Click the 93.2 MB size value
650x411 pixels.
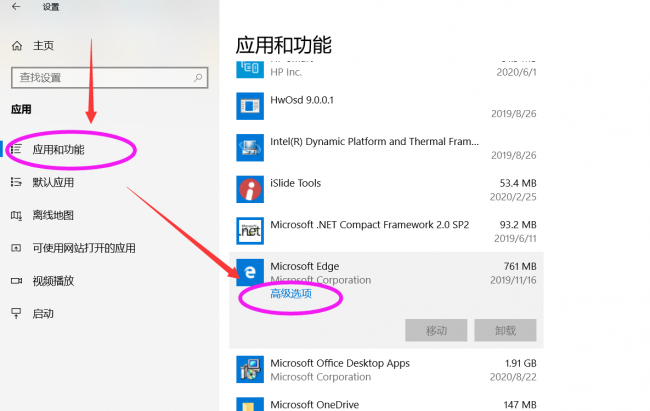click(x=518, y=224)
